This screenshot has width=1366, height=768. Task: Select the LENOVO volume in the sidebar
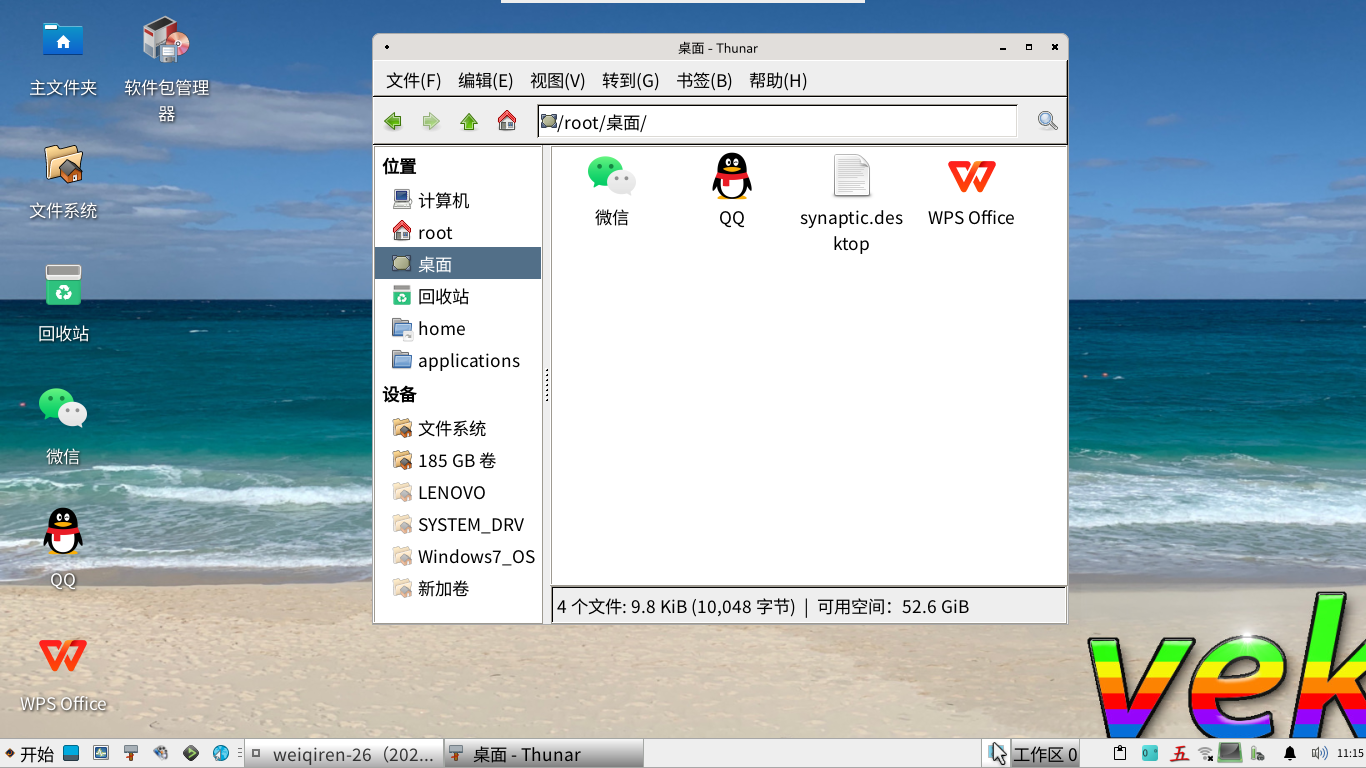point(458,492)
